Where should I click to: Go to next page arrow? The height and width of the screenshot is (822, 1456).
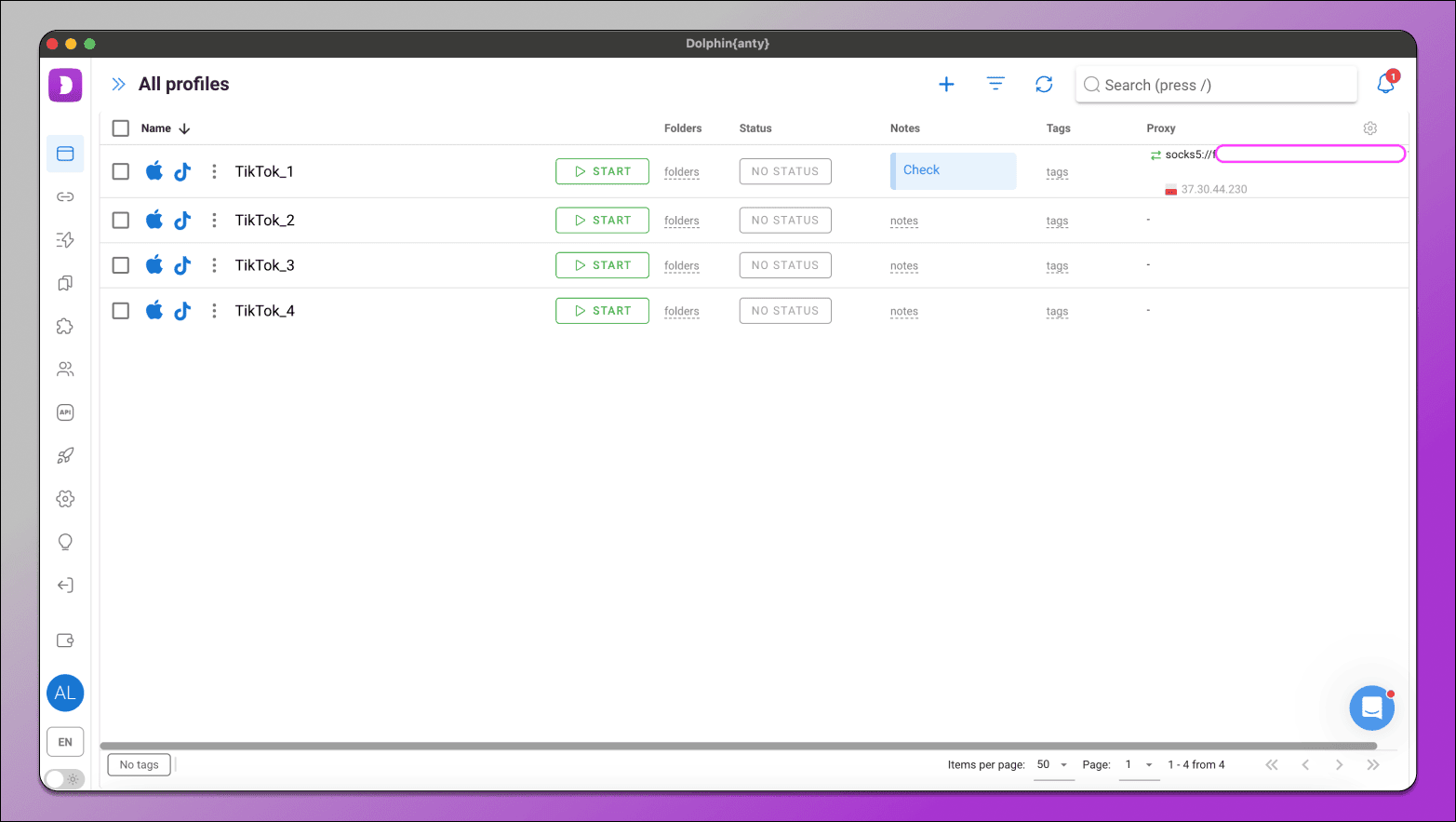point(1340,765)
